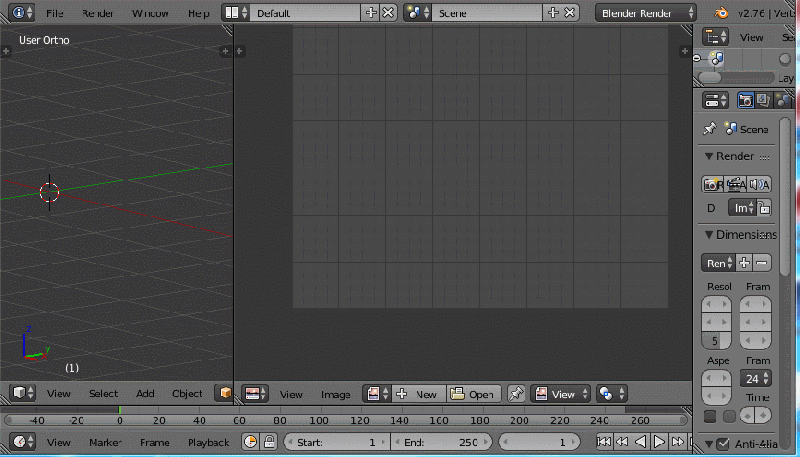
Task: Open the image editor Image menu
Action: [x=335, y=394]
